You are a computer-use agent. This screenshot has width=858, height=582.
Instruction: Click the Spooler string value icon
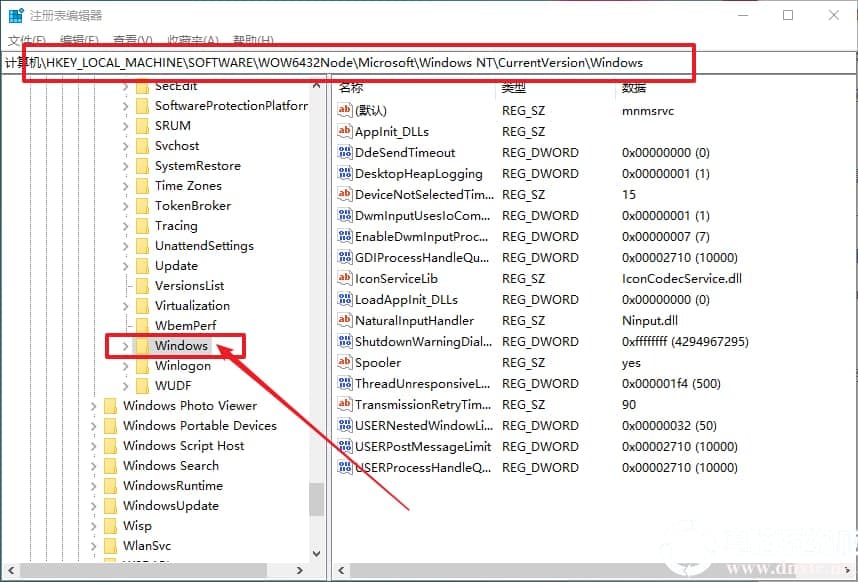click(345, 362)
